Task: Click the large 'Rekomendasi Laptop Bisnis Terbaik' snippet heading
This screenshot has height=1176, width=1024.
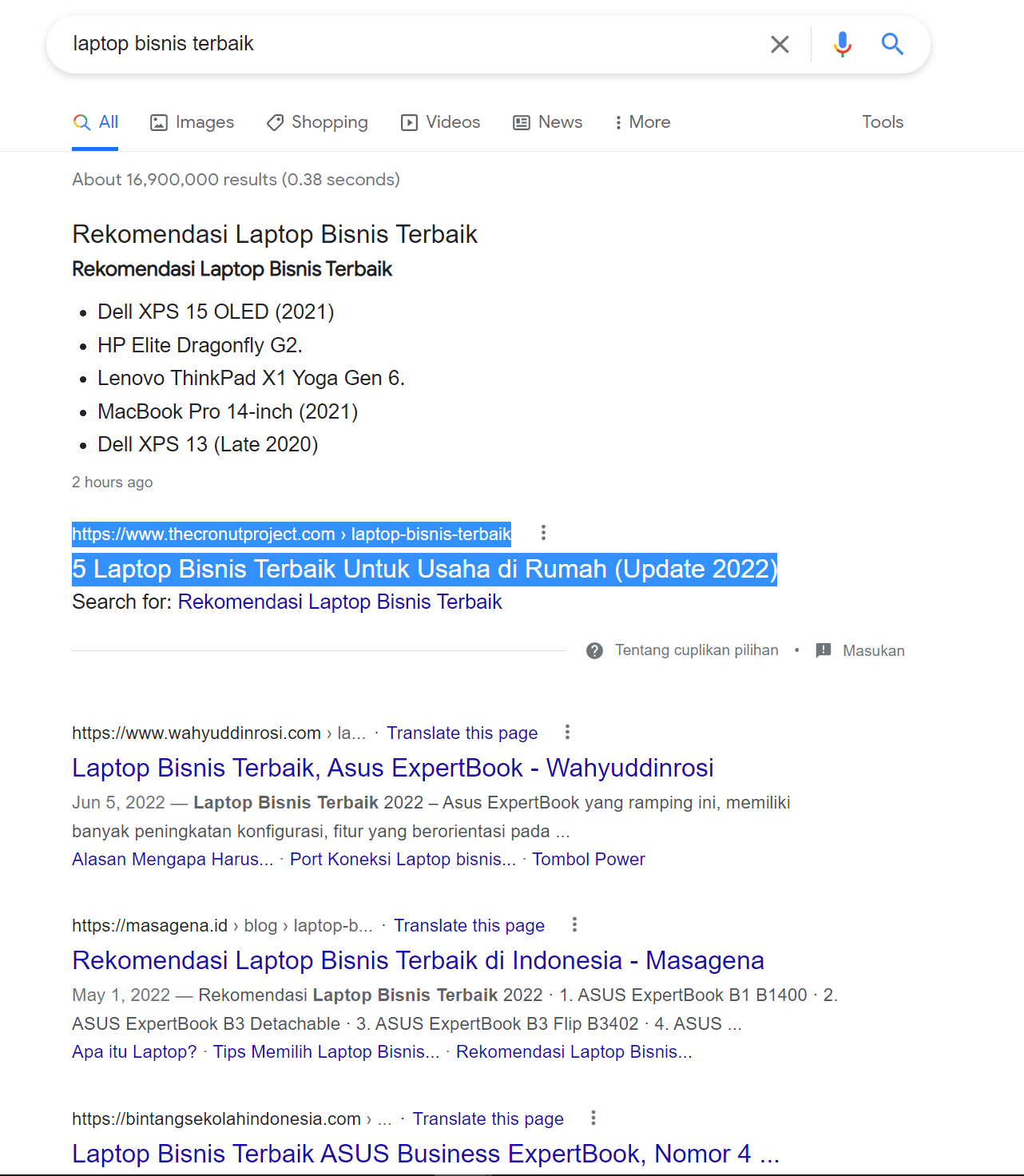Action: pyautogui.click(x=275, y=234)
